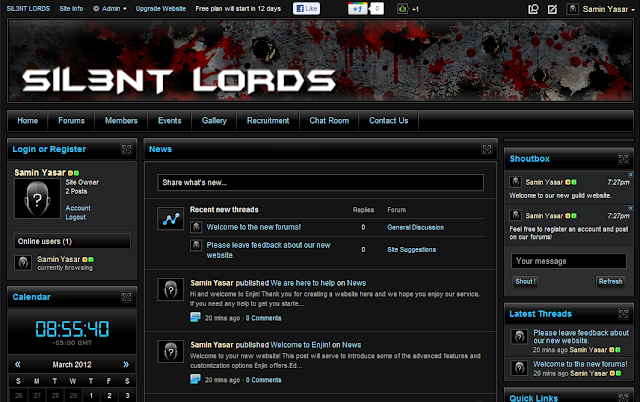Open the Samin Yasar user dropdown

pos(608,9)
